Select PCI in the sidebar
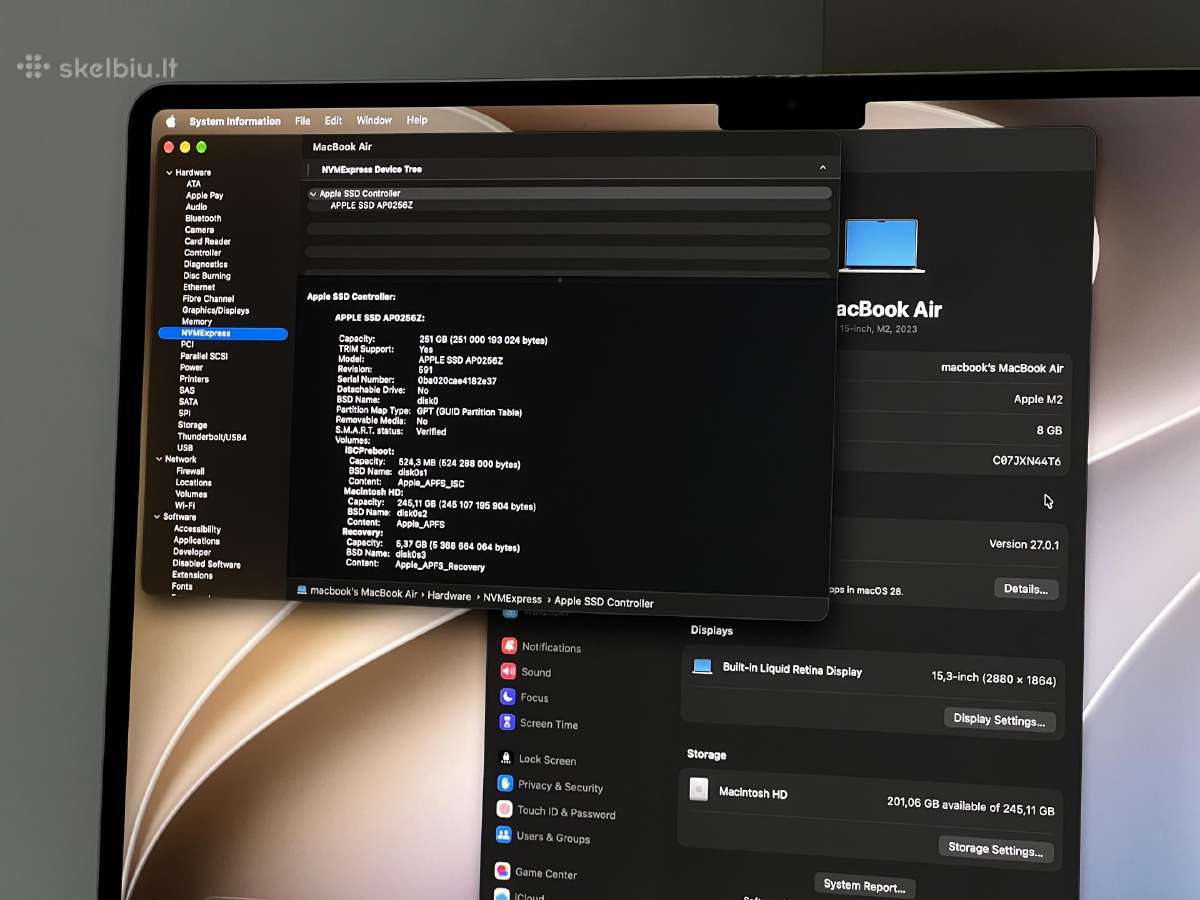1200x900 pixels. (187, 344)
